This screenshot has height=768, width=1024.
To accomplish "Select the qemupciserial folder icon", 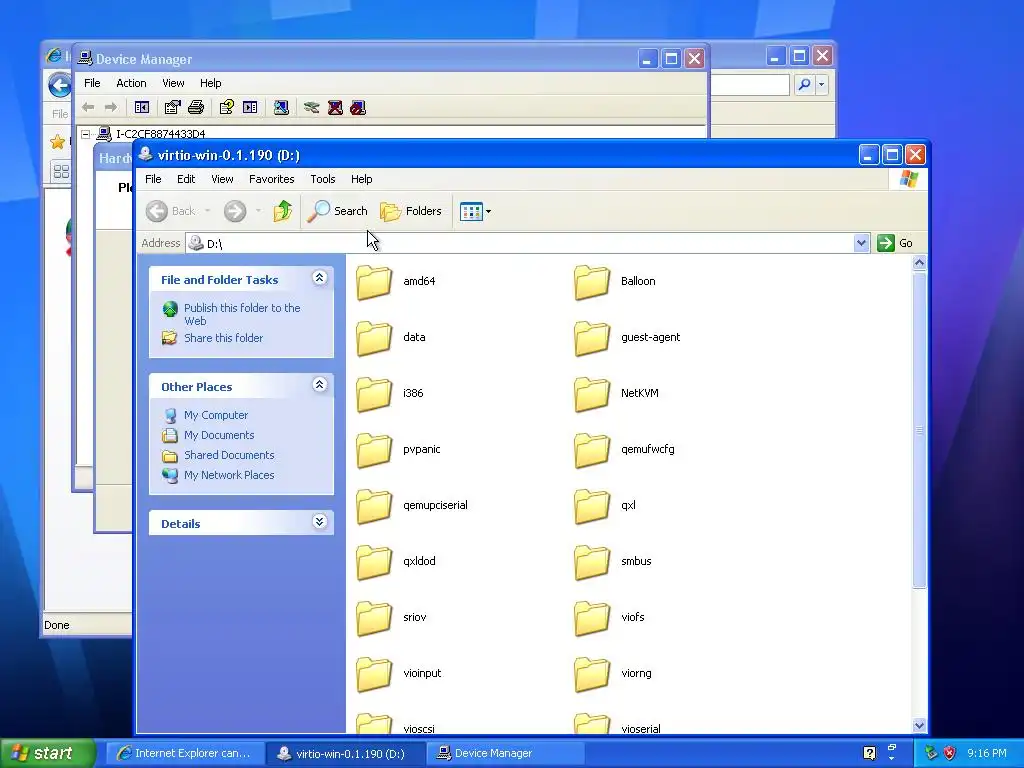I will click(x=374, y=506).
